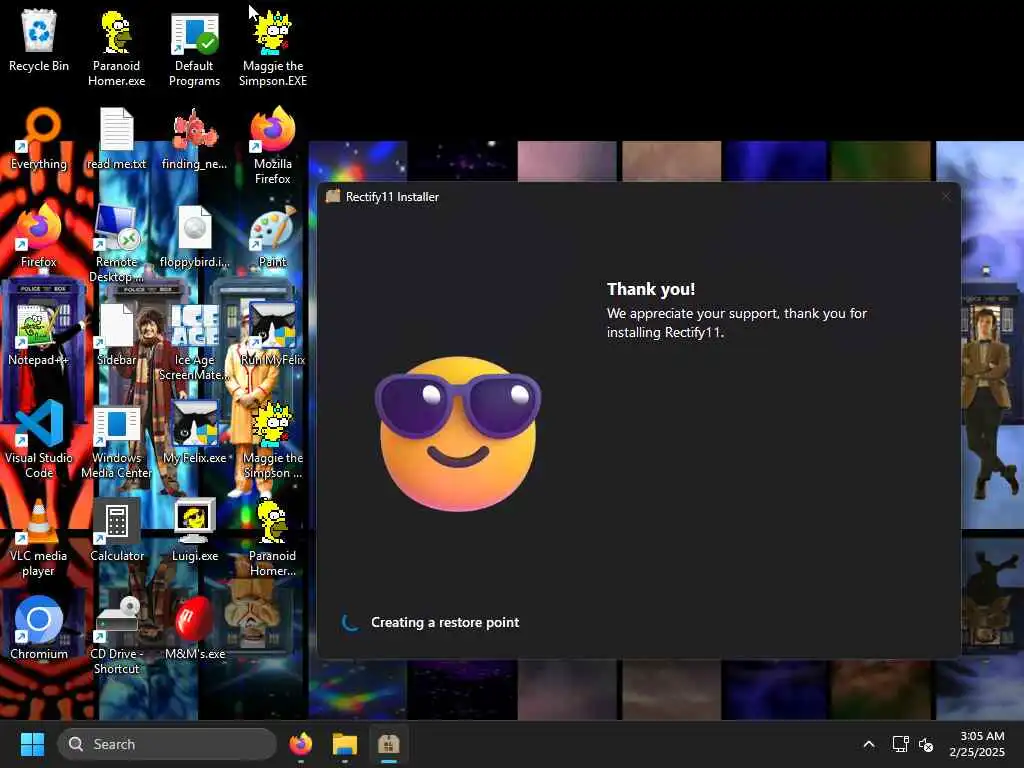Open the Windows Start menu
This screenshot has height=768, width=1024.
32,744
